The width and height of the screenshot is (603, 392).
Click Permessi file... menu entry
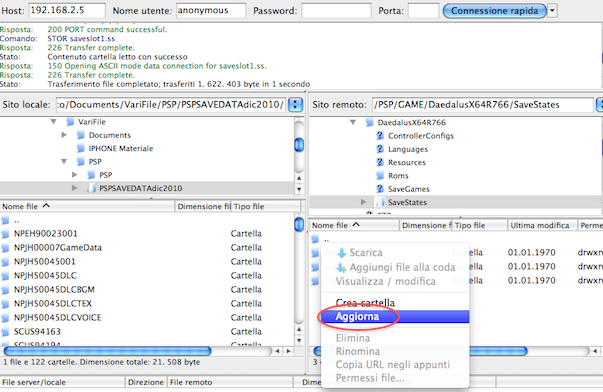(395, 378)
